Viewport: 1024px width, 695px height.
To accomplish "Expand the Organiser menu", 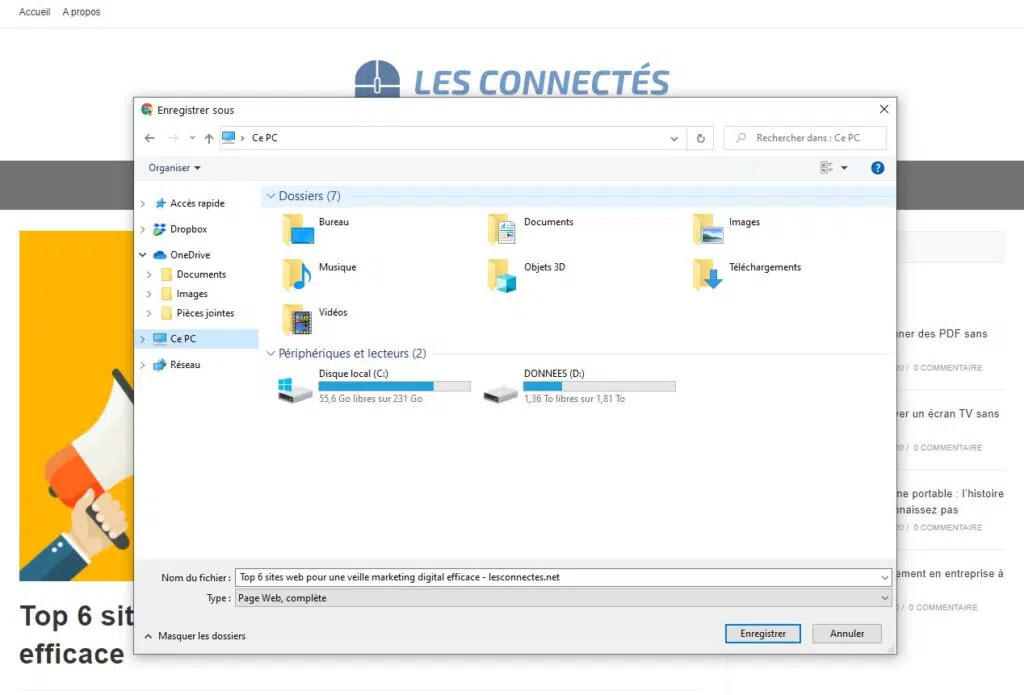I will pyautogui.click(x=174, y=168).
